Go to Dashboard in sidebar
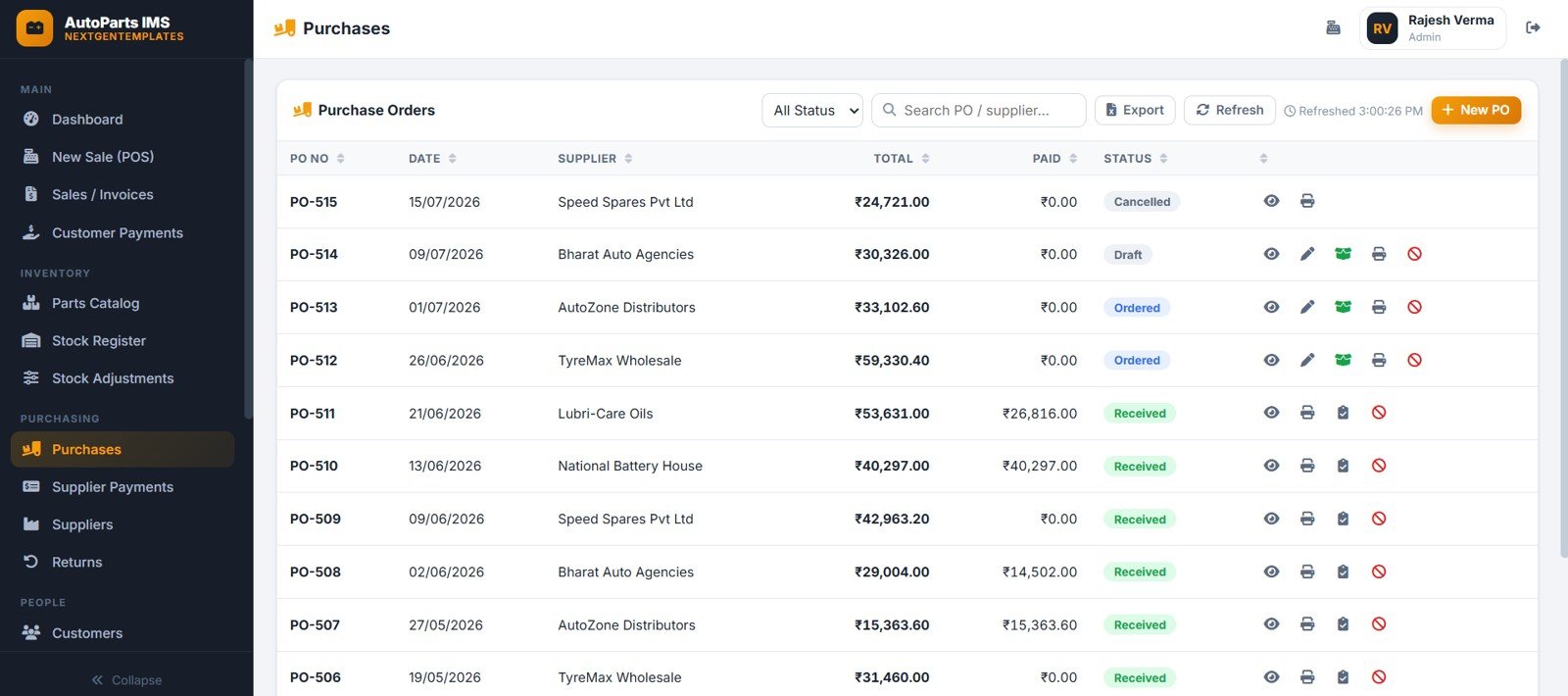 pos(122,119)
